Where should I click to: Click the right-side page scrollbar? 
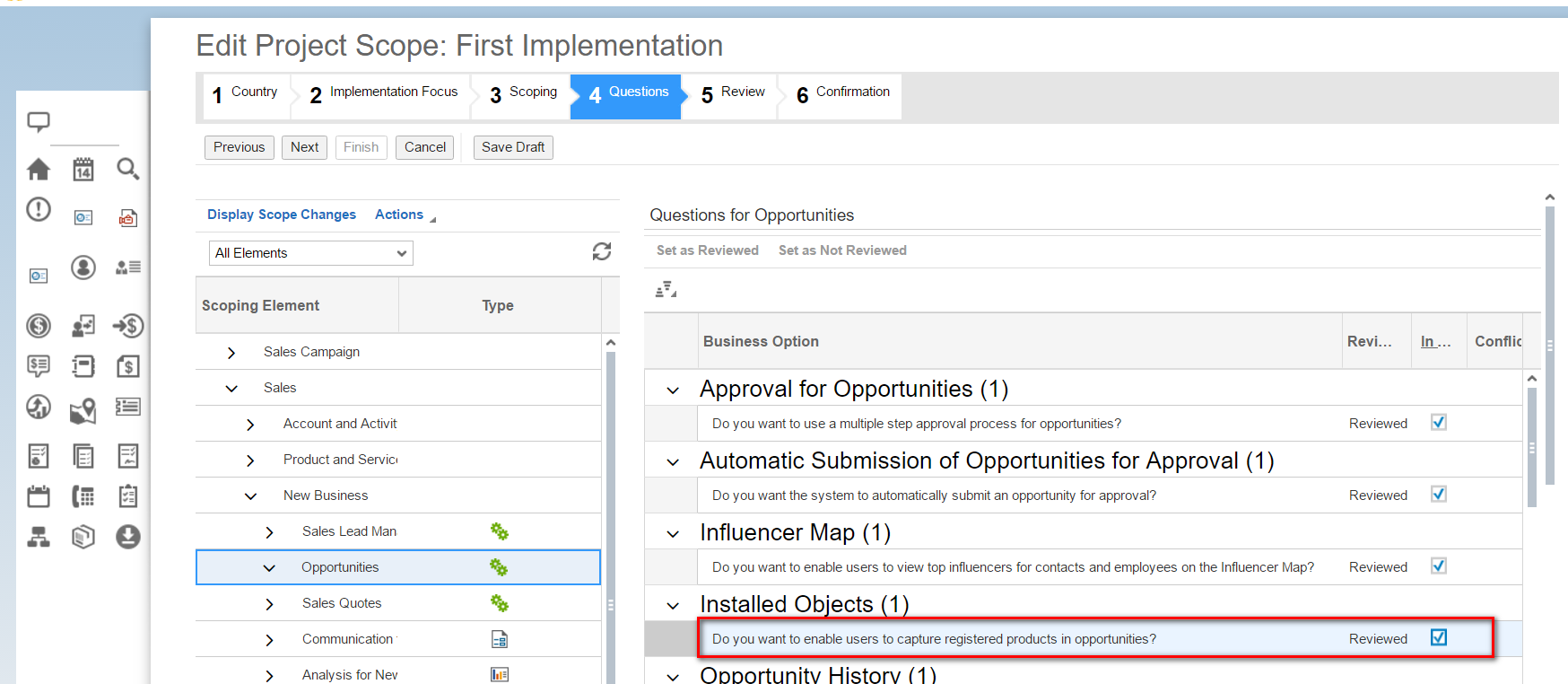coord(1549,346)
